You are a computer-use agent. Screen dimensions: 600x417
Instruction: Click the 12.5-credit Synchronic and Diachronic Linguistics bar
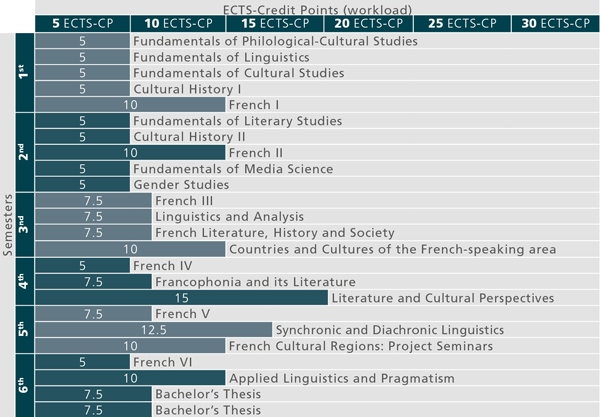point(153,330)
